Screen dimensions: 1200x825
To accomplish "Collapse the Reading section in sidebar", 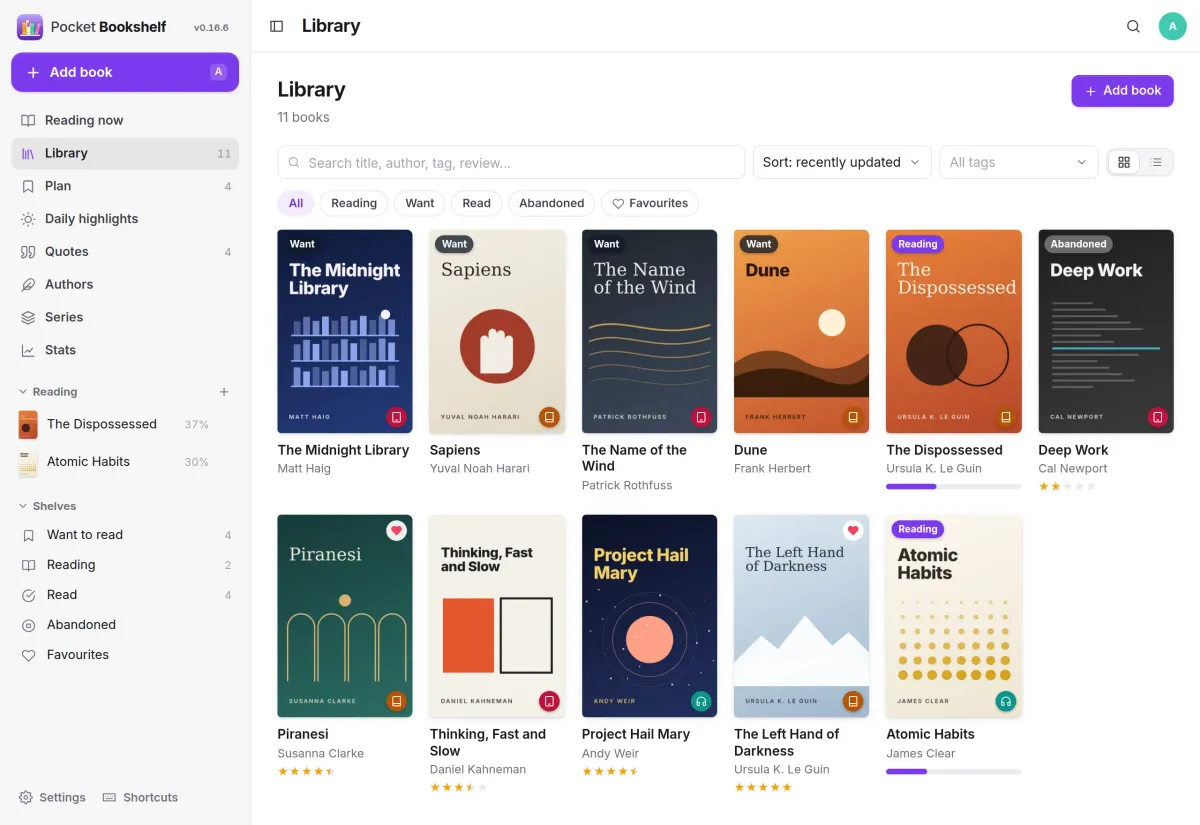I will pos(48,392).
